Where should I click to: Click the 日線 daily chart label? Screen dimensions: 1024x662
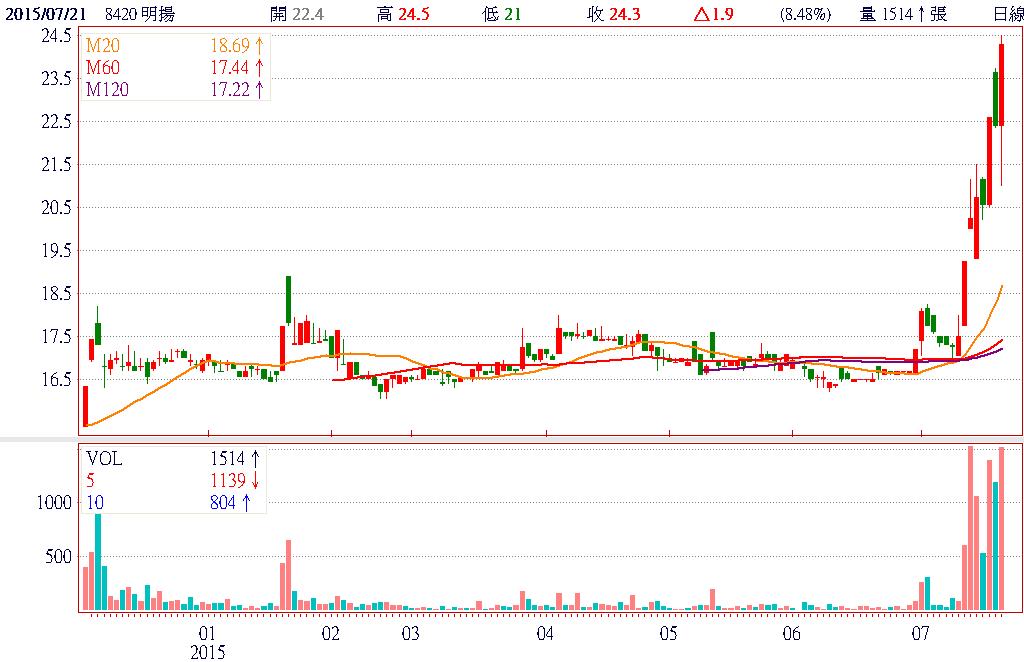(1007, 14)
